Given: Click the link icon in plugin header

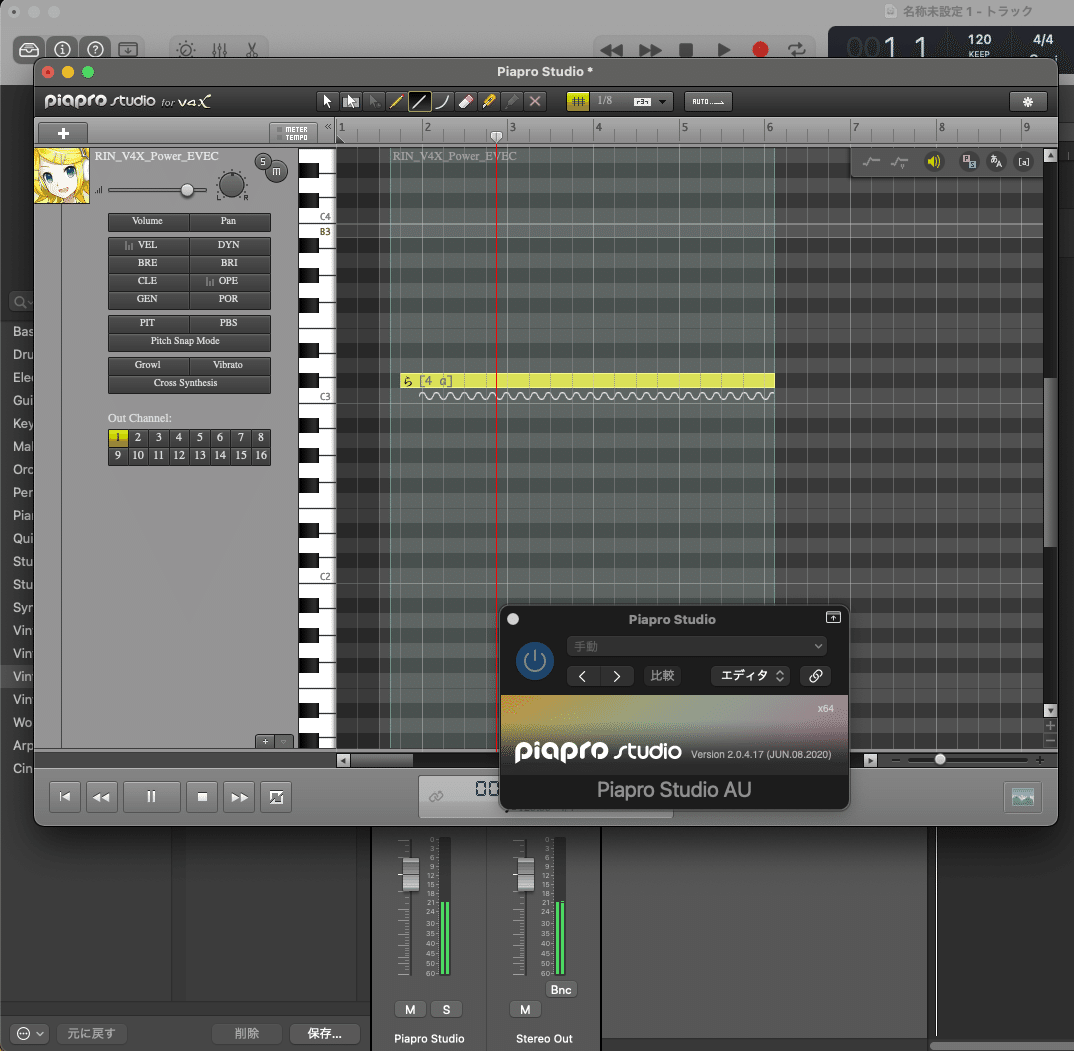Looking at the screenshot, I should (x=815, y=676).
